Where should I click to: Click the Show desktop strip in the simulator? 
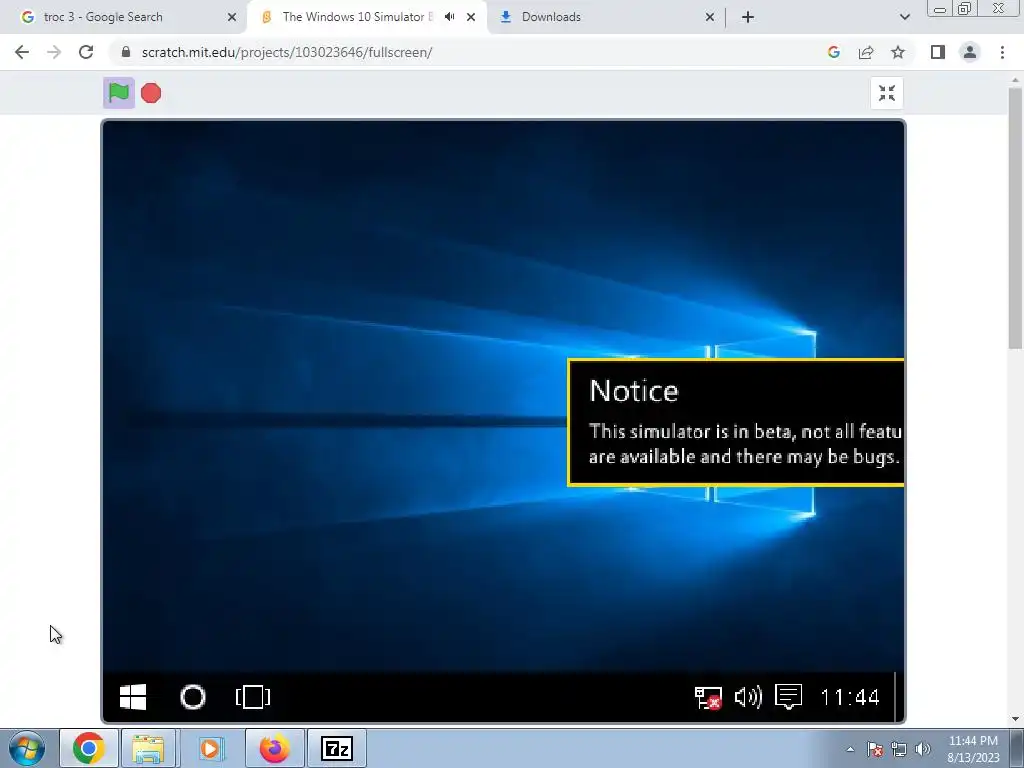[x=899, y=697]
